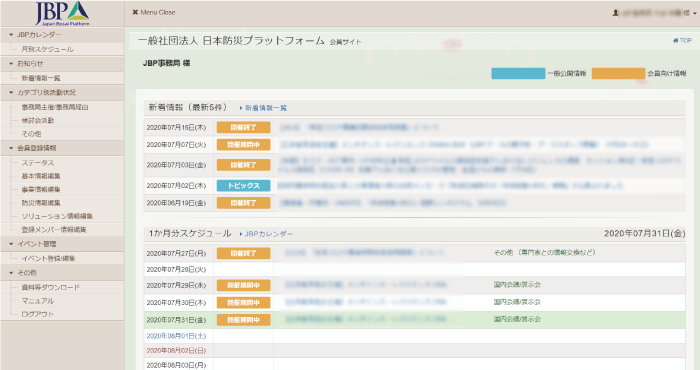Open the news title in 2020年06月19日 row

click(x=393, y=203)
